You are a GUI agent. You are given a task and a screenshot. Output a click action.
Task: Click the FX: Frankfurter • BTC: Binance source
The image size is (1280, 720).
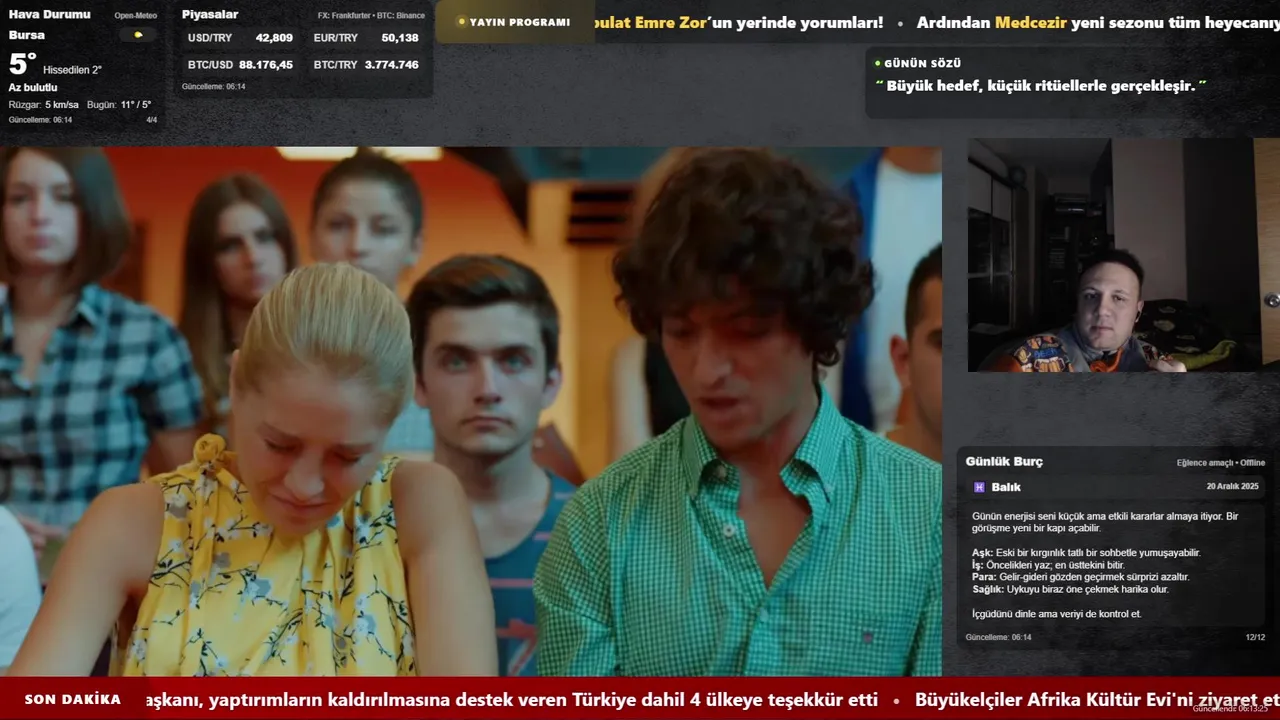371,16
